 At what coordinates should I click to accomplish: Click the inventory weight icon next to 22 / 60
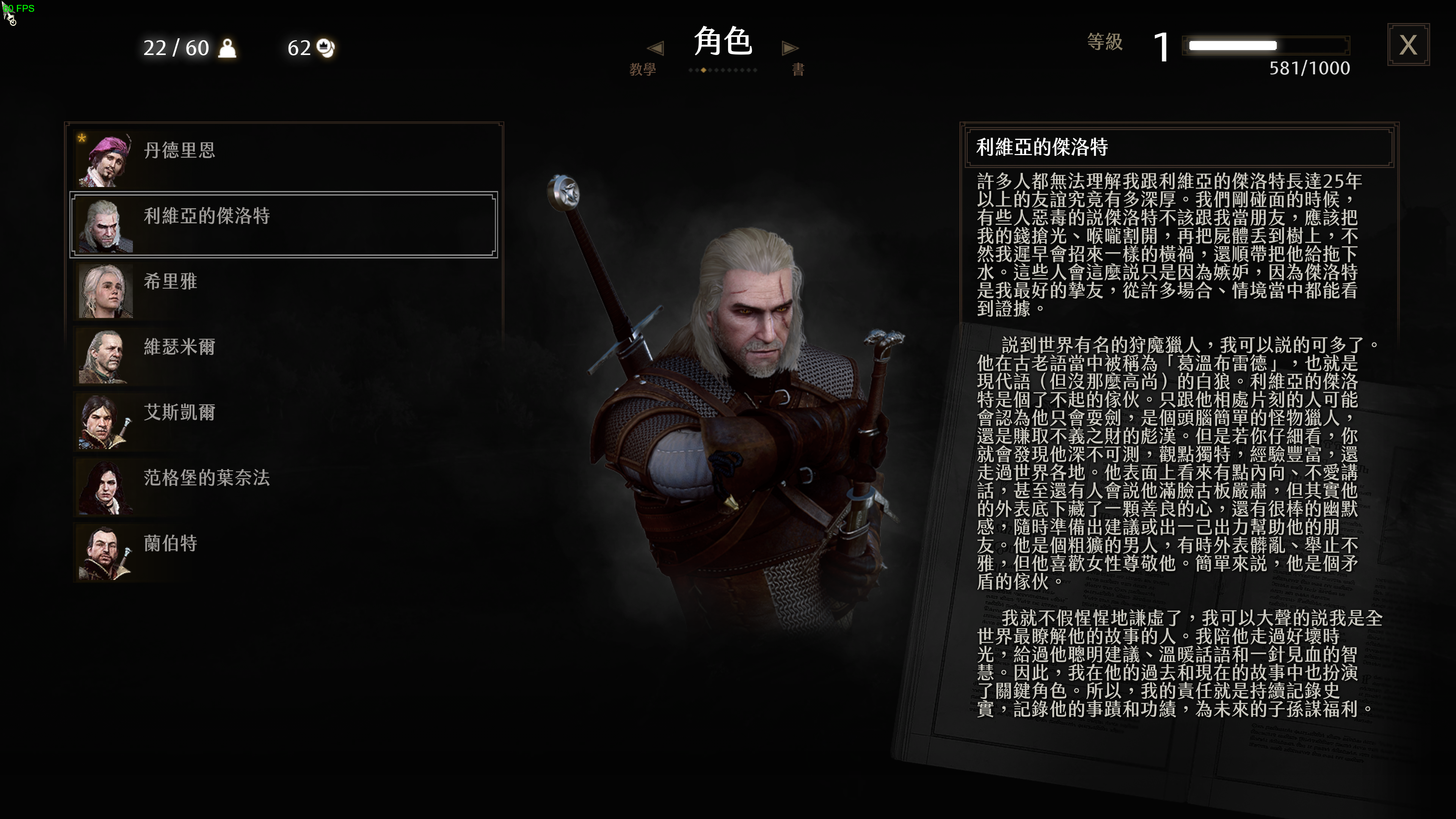(227, 49)
